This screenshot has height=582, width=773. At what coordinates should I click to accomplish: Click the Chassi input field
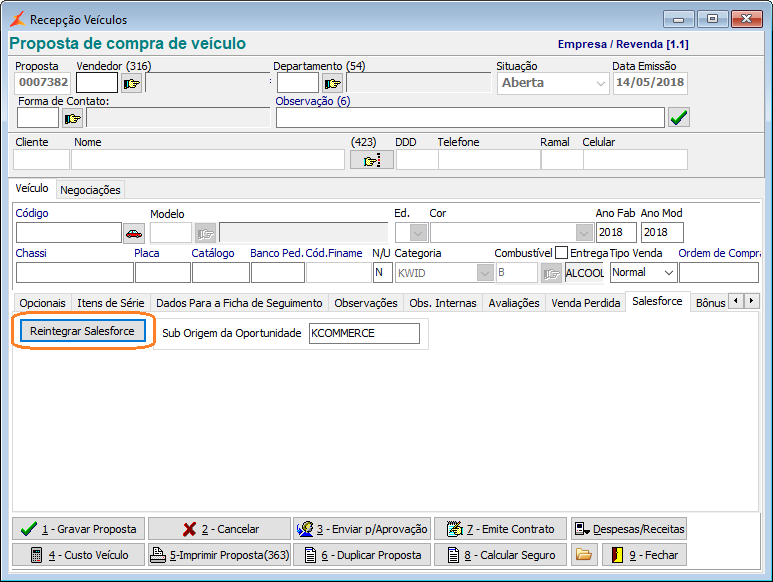point(75,273)
